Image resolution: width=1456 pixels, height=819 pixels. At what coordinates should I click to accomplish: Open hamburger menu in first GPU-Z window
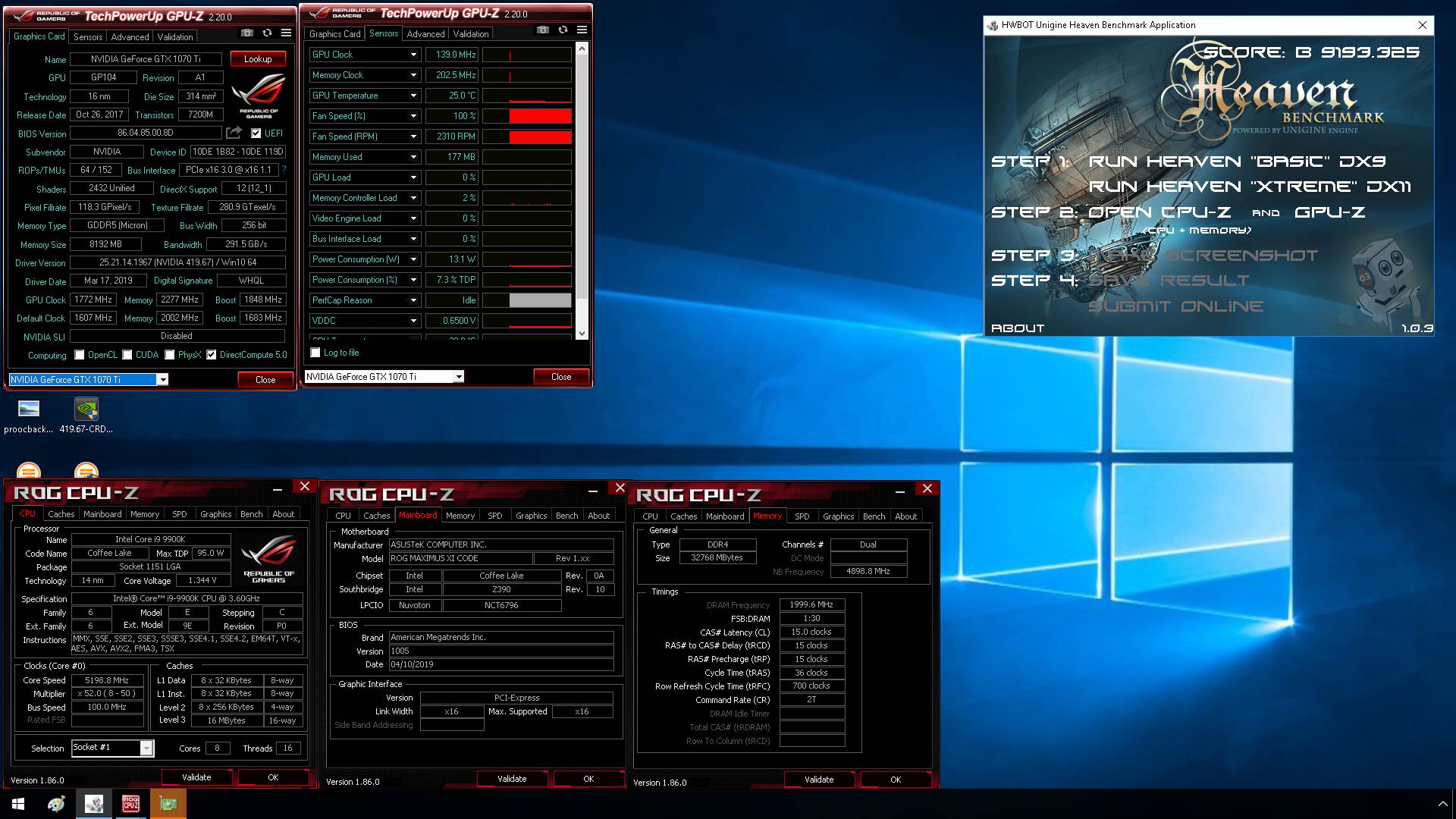coord(286,33)
